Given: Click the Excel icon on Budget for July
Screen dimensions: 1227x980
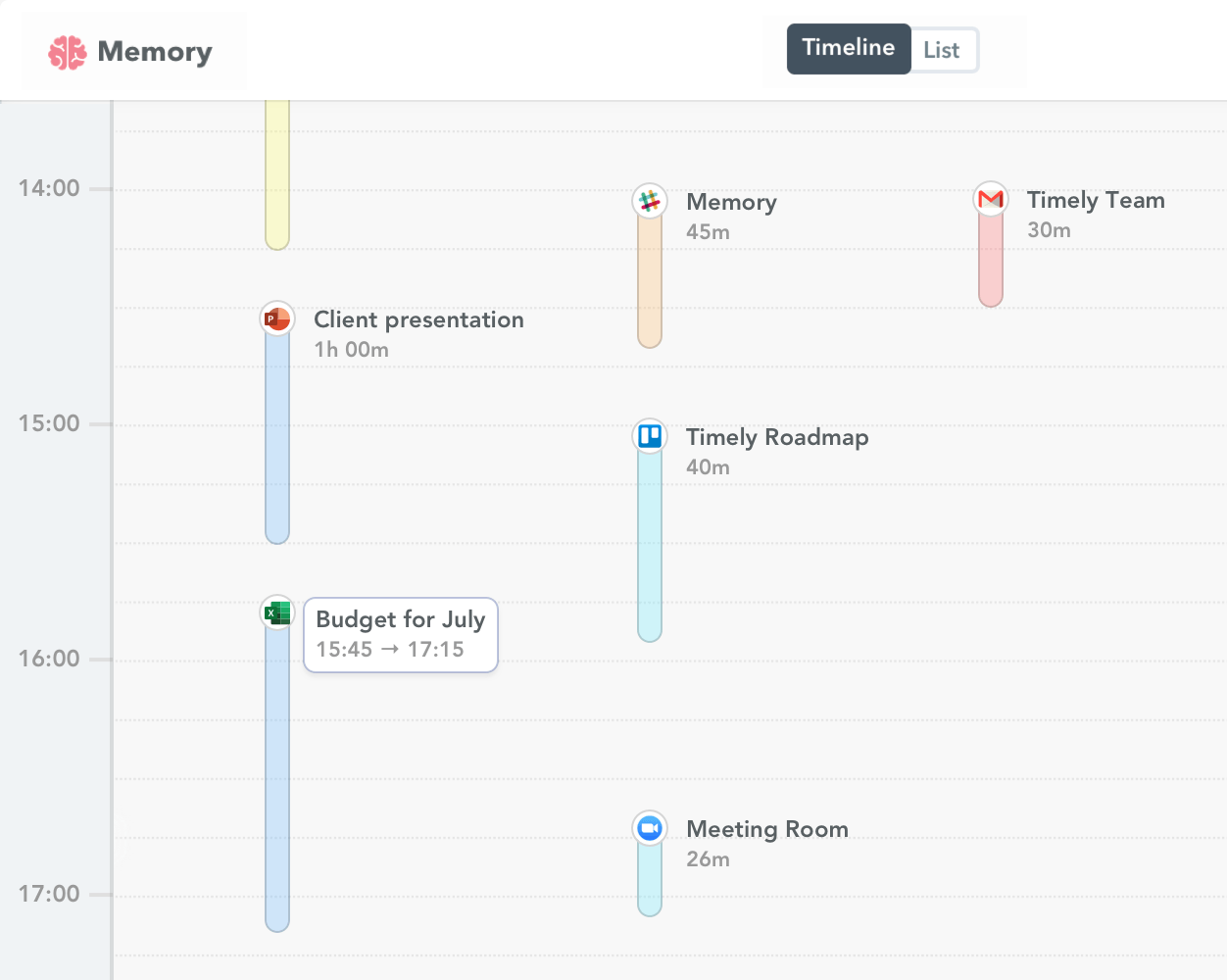Looking at the screenshot, I should tap(276, 612).
